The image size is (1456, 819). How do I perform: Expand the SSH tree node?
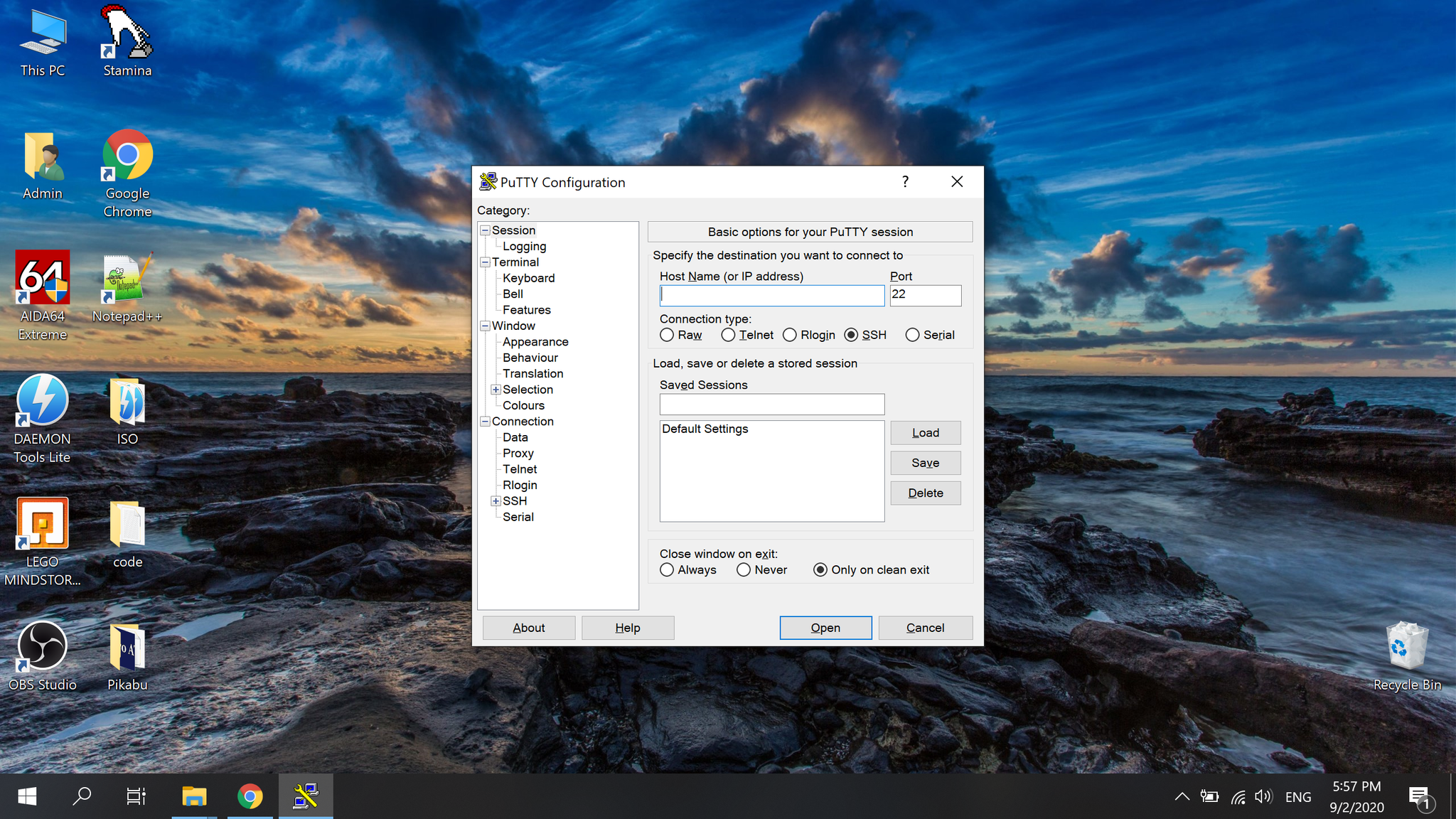pyautogui.click(x=496, y=501)
